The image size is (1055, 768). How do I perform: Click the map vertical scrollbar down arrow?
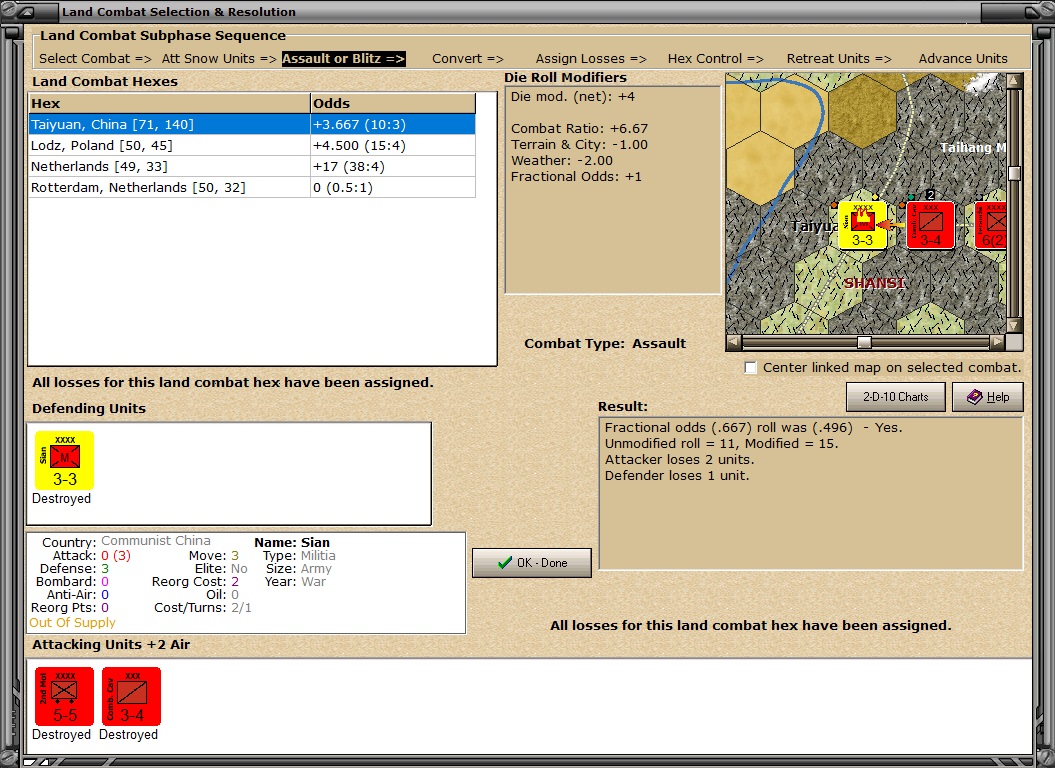click(1015, 326)
